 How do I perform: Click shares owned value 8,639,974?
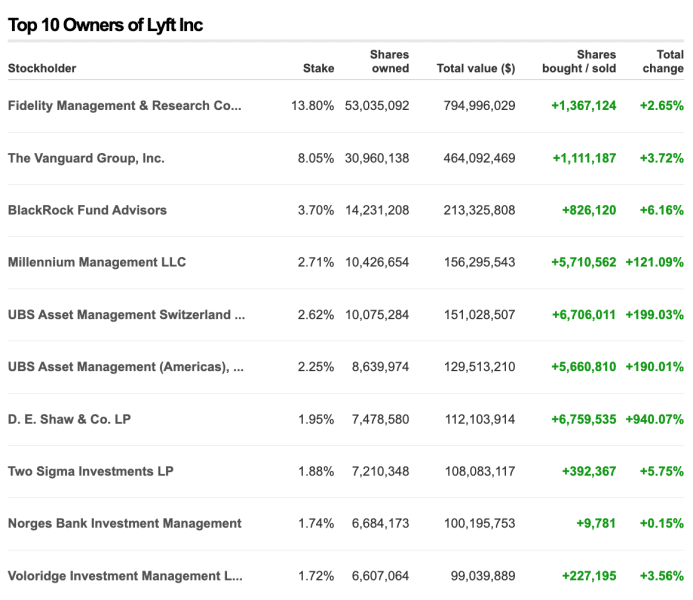tap(381, 367)
